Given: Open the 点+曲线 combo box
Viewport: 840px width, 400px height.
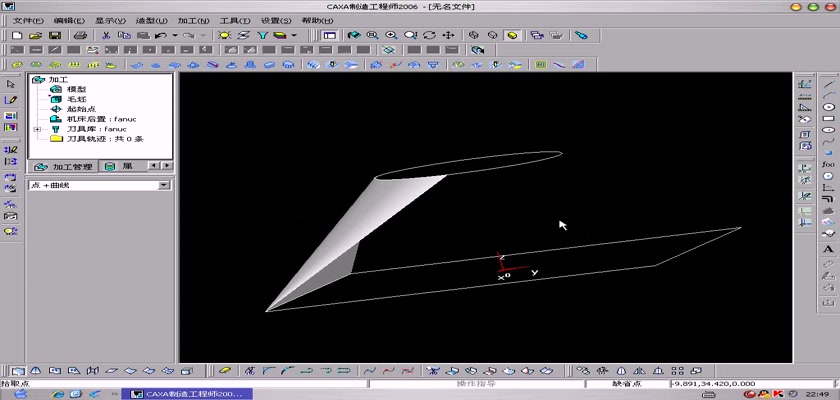Looking at the screenshot, I should 100,185.
